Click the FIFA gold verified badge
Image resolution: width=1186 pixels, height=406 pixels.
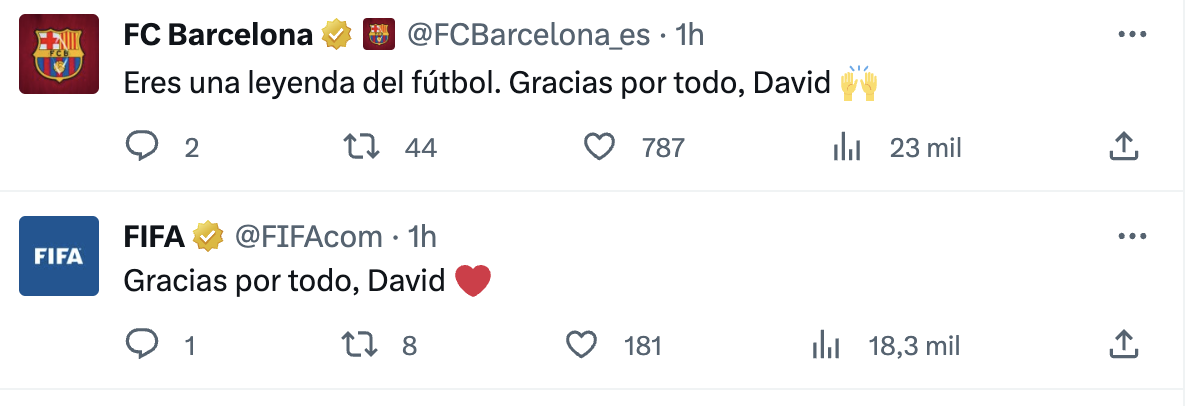click(x=207, y=237)
